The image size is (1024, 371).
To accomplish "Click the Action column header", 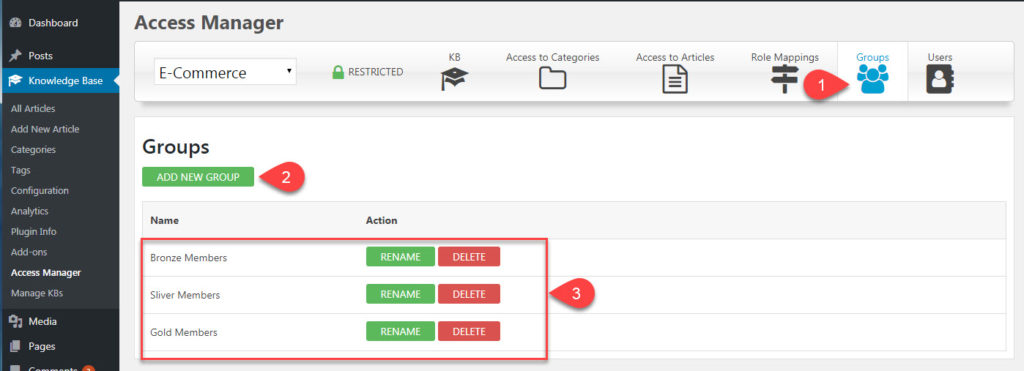I will coord(381,220).
